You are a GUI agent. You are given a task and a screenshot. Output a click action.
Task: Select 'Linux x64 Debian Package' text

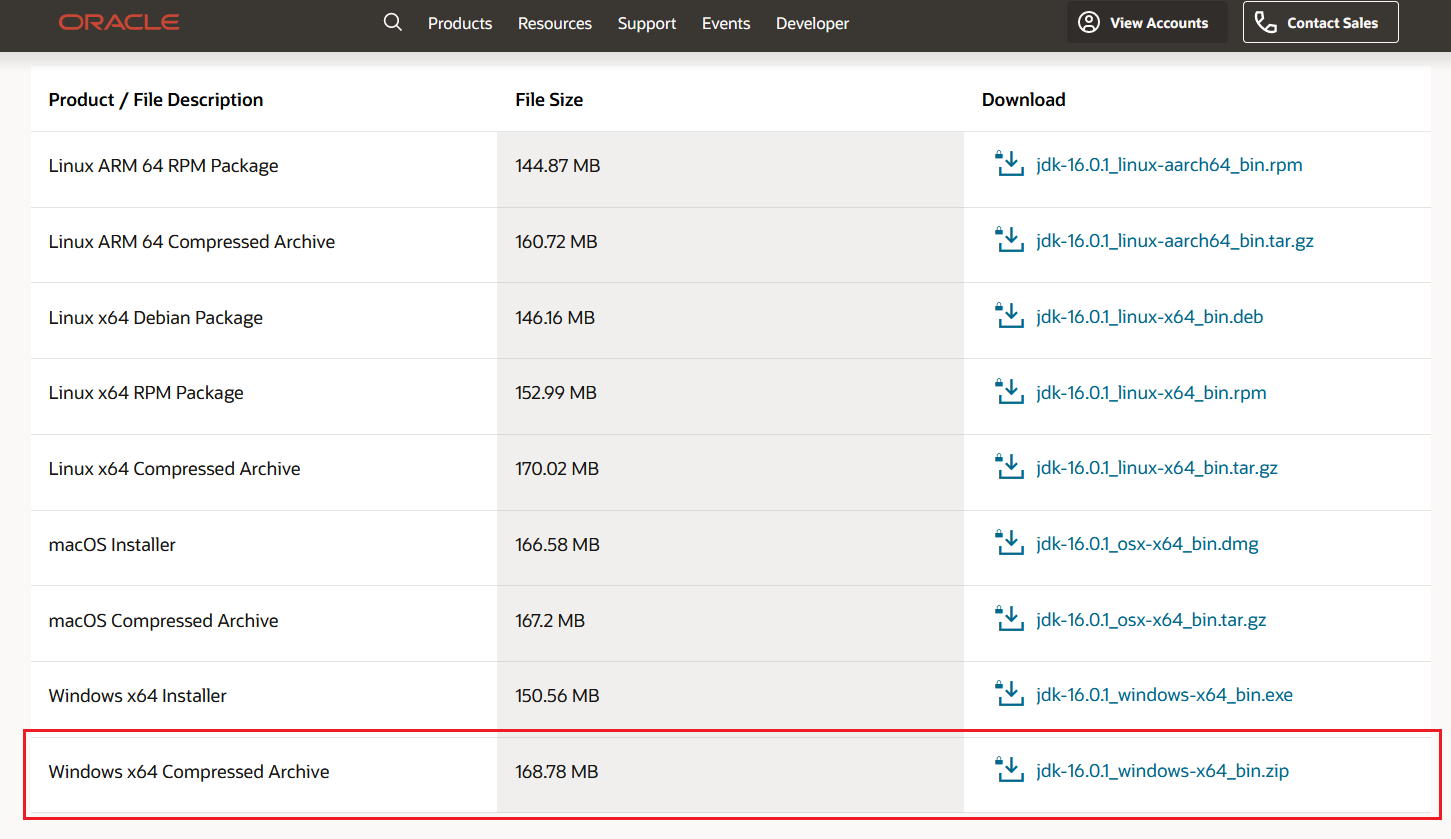click(156, 318)
